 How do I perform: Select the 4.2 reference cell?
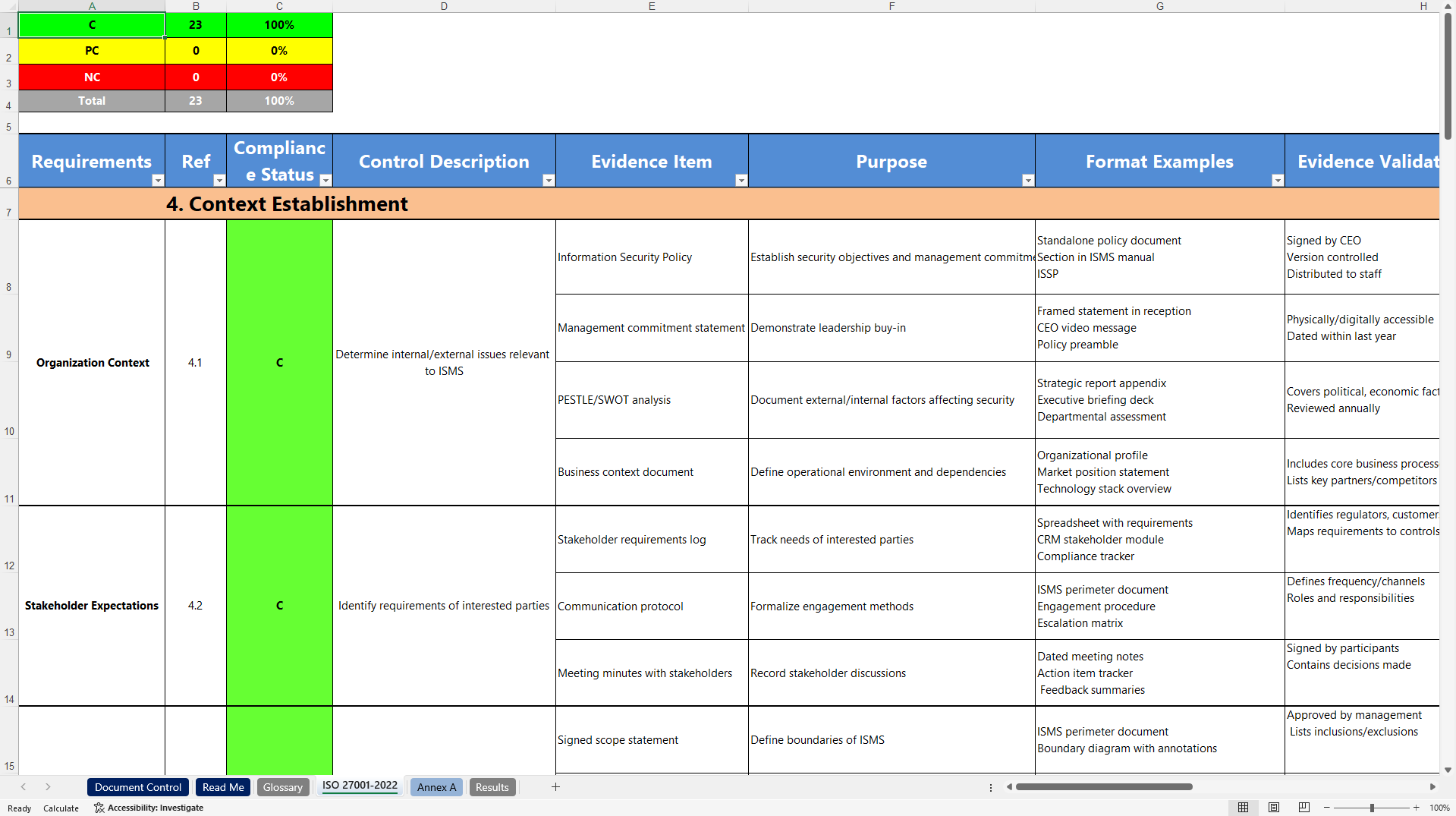pos(196,606)
